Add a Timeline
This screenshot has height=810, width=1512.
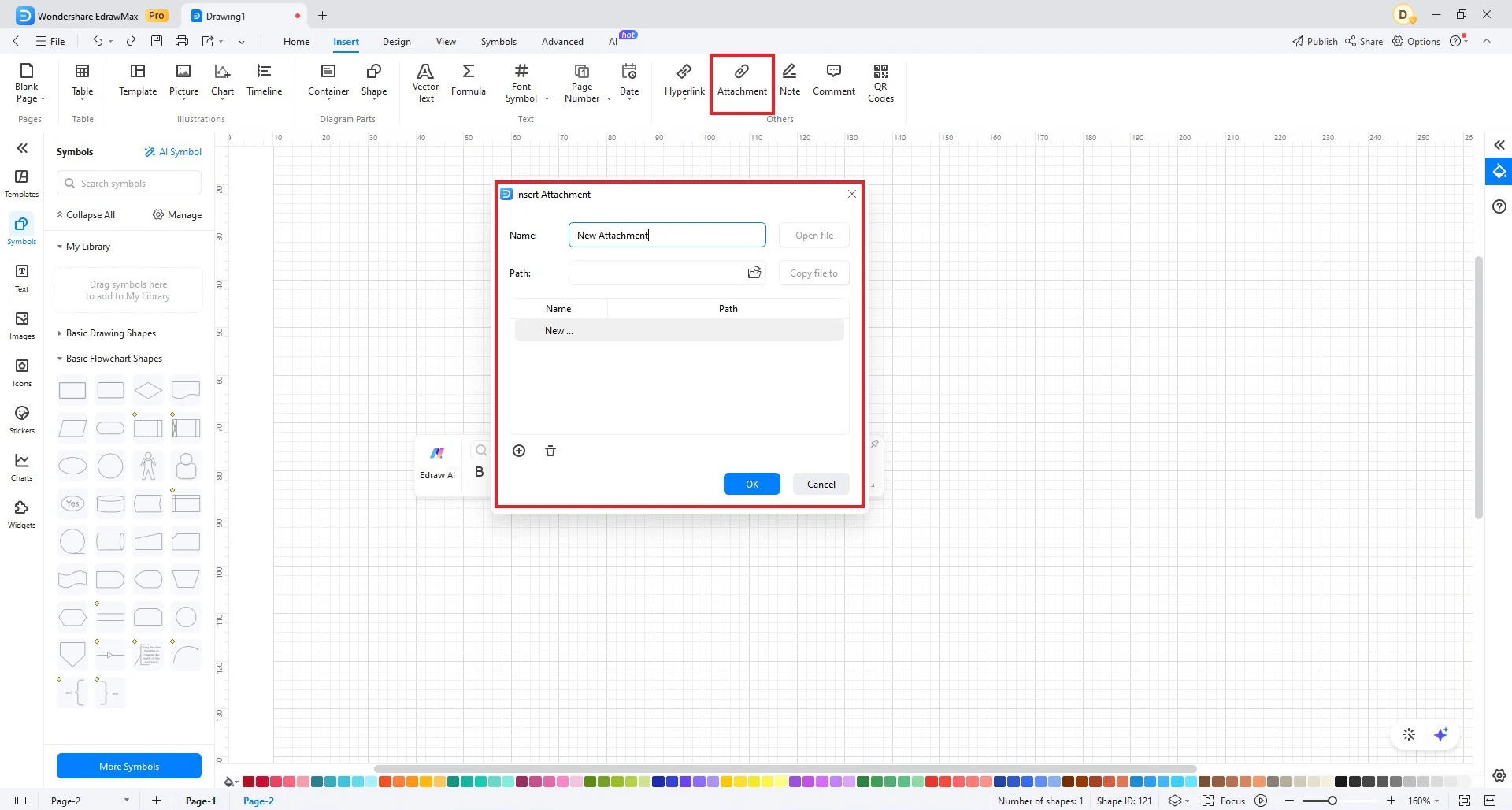click(x=264, y=80)
